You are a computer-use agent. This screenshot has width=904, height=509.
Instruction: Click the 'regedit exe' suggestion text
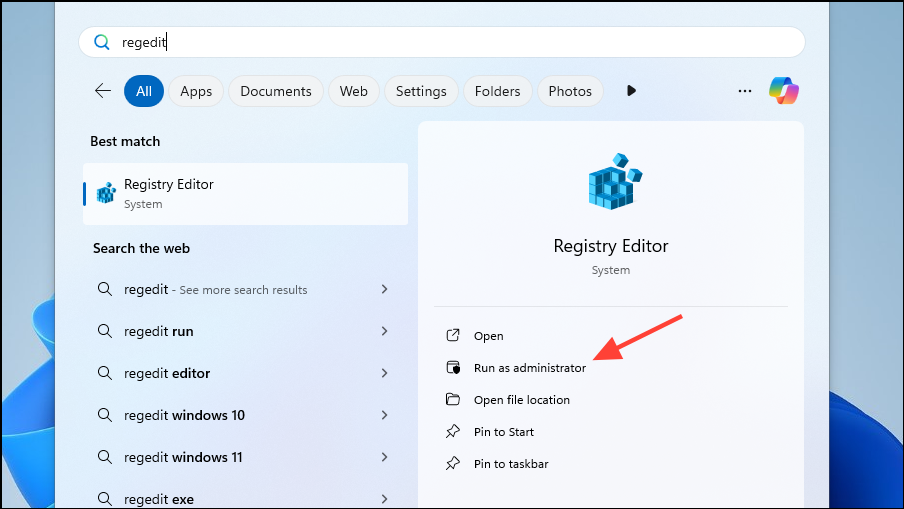(159, 499)
